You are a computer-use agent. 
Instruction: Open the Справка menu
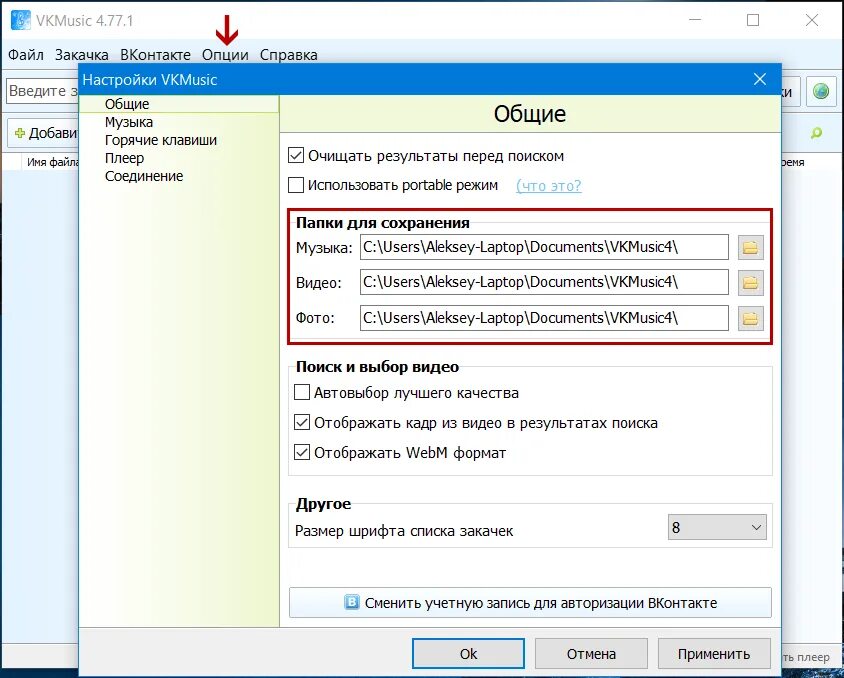(289, 54)
